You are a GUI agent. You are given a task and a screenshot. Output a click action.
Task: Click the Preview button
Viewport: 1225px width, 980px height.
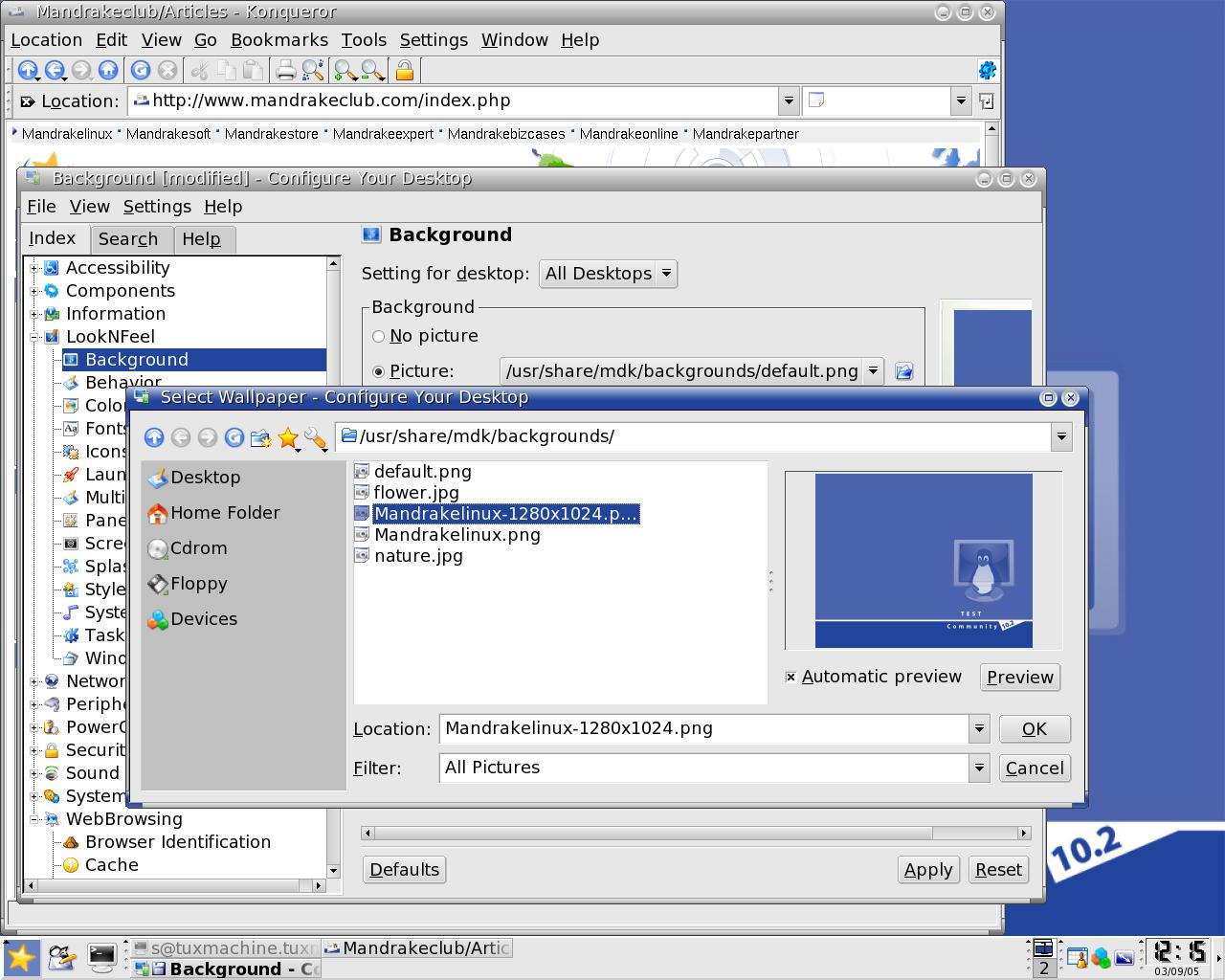(x=1020, y=678)
